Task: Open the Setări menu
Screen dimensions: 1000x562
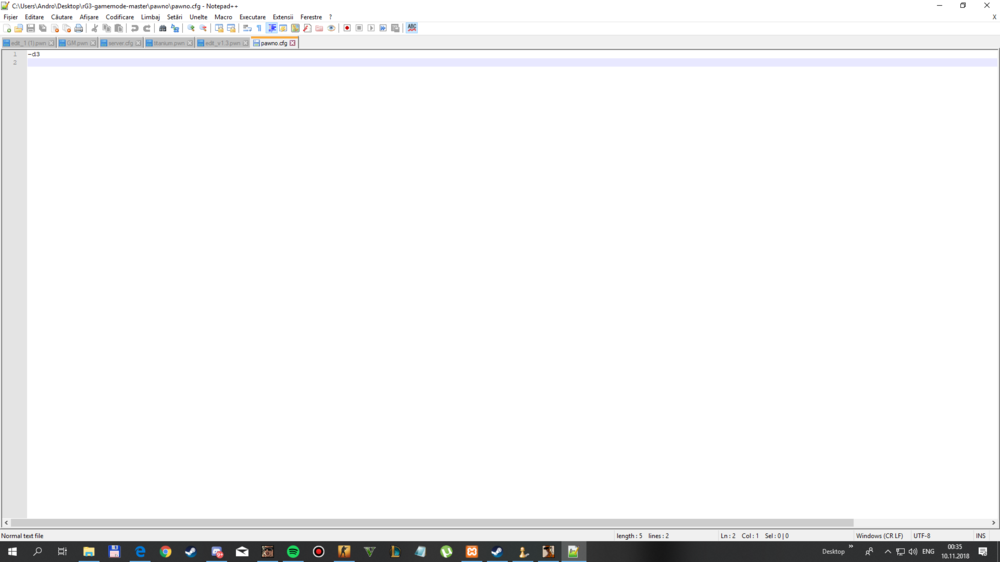Action: click(x=175, y=17)
